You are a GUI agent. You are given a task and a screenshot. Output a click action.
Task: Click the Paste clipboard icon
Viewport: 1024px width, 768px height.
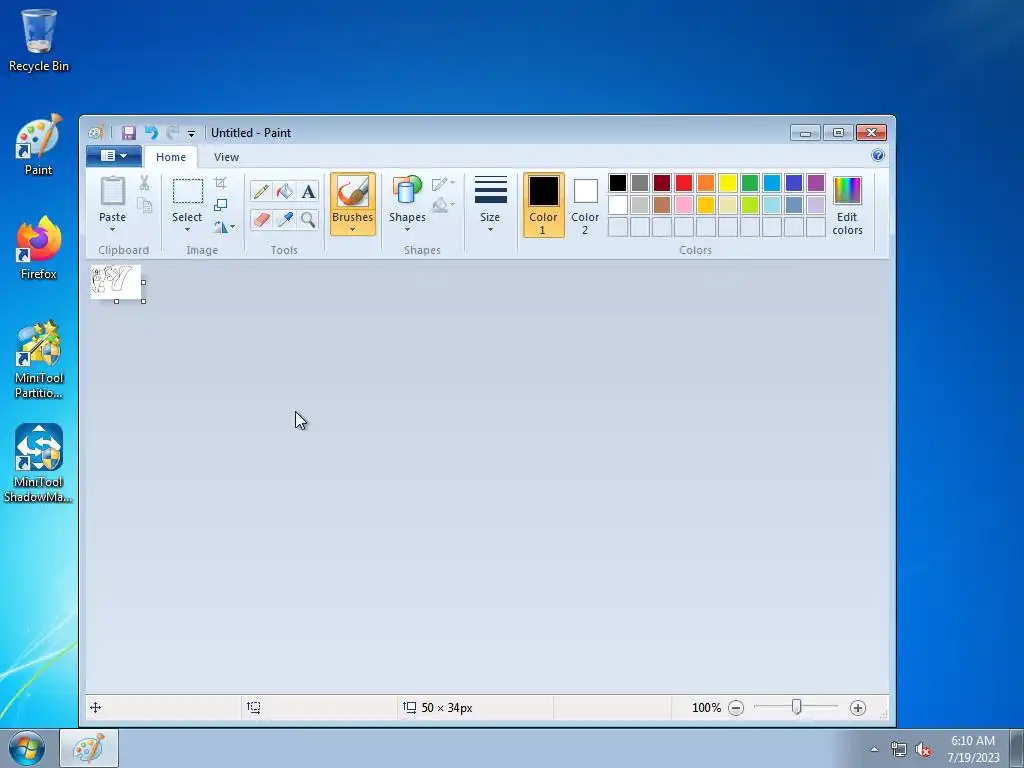112,191
